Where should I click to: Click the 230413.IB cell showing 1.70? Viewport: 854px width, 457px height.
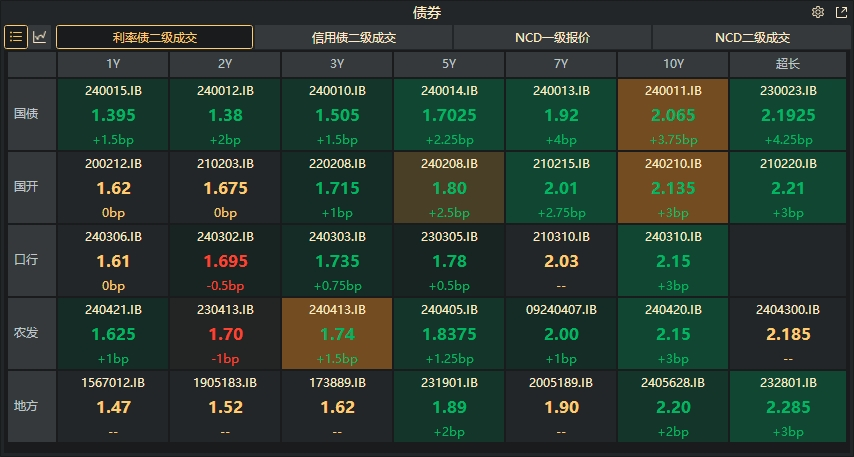(225, 333)
